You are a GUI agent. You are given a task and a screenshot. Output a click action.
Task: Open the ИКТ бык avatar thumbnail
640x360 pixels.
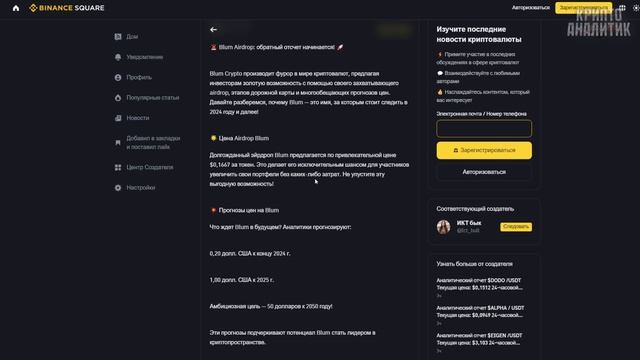click(444, 227)
